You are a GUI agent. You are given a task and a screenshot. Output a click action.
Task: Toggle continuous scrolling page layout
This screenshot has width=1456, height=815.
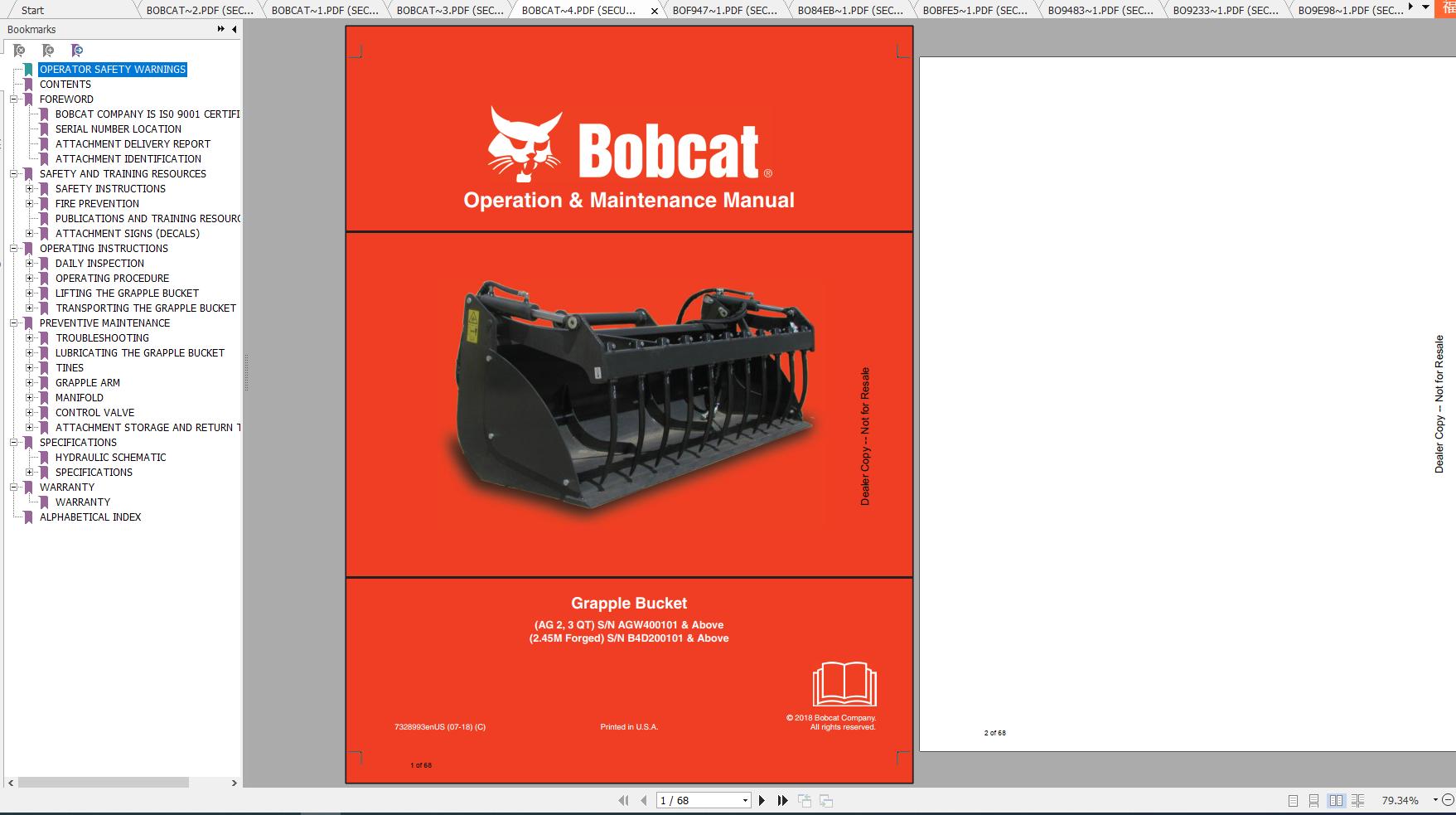click(1312, 800)
